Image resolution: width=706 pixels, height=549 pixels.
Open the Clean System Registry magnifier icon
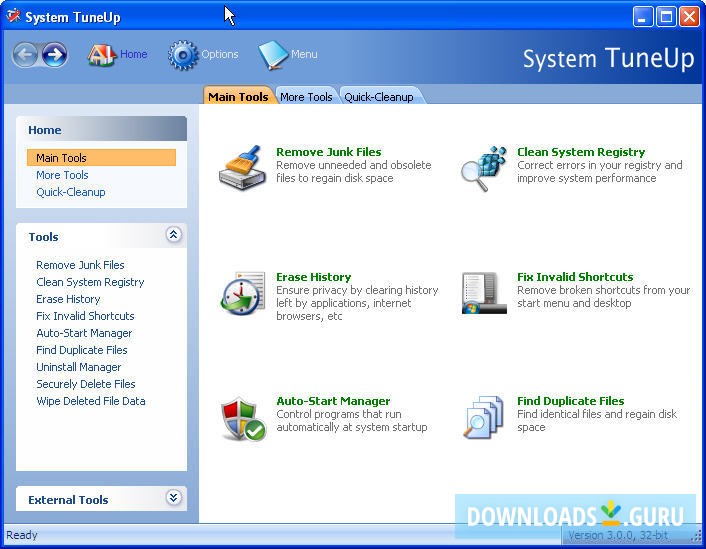(x=484, y=168)
